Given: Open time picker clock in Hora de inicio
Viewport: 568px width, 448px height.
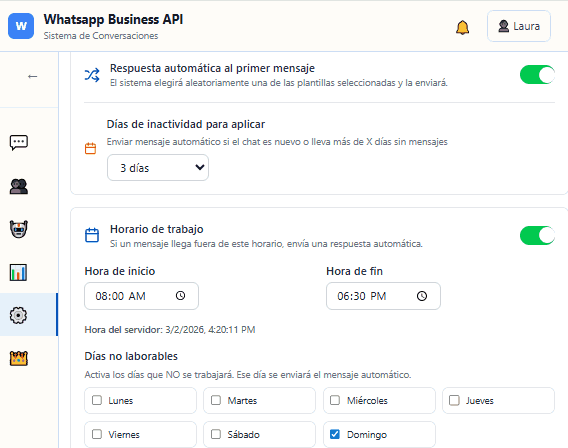Looking at the screenshot, I should [x=180, y=296].
